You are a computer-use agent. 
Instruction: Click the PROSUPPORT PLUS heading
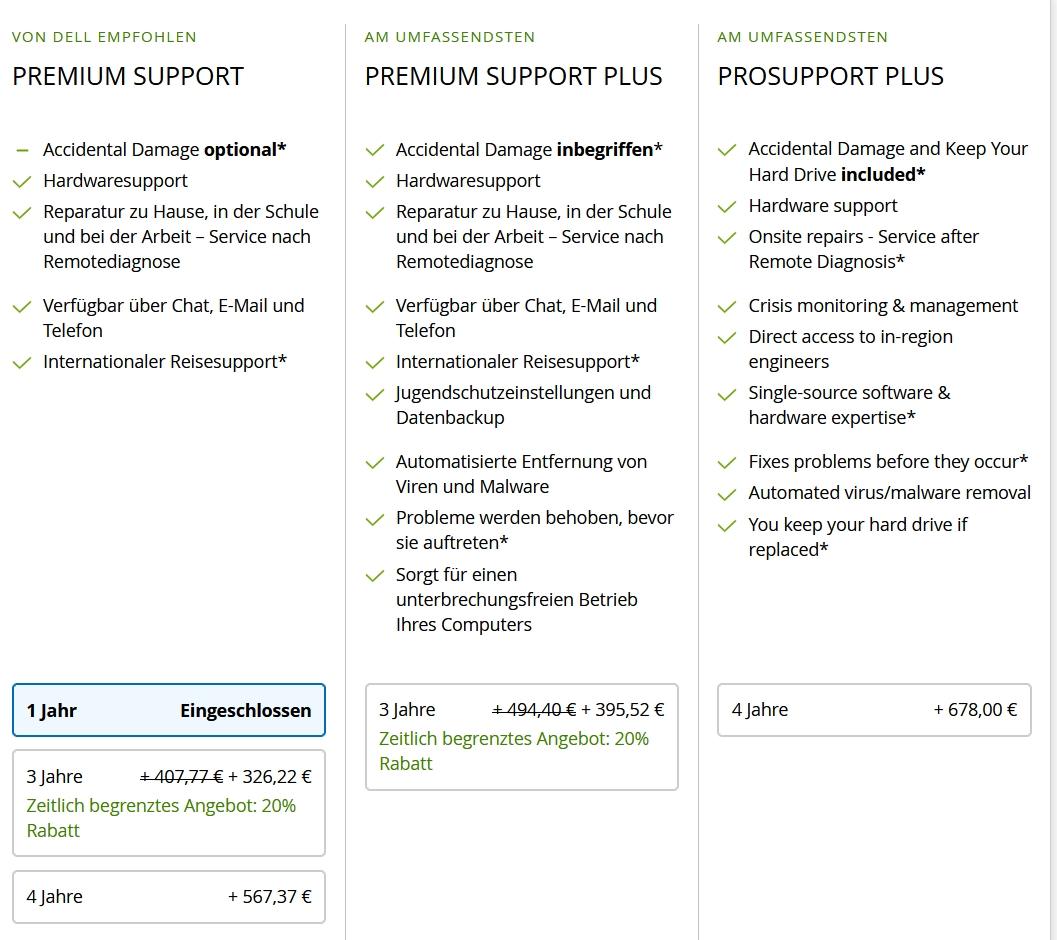pos(830,76)
